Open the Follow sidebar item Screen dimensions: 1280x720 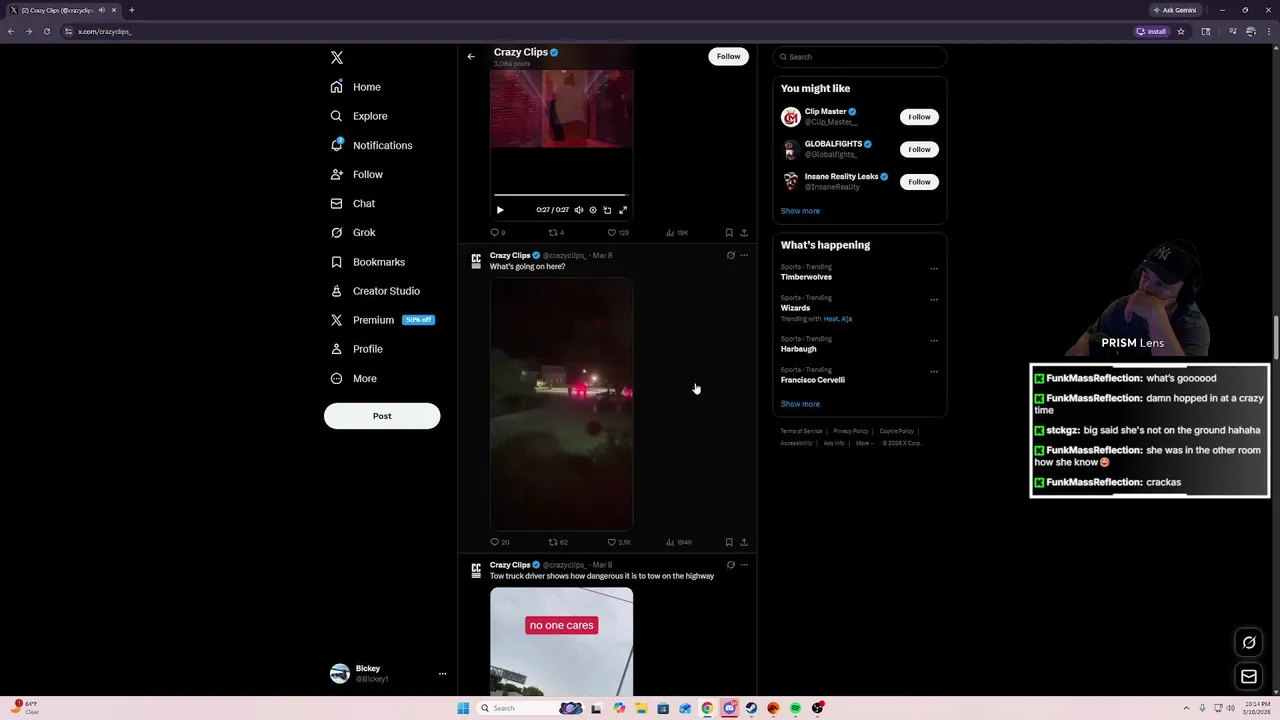(x=357, y=174)
